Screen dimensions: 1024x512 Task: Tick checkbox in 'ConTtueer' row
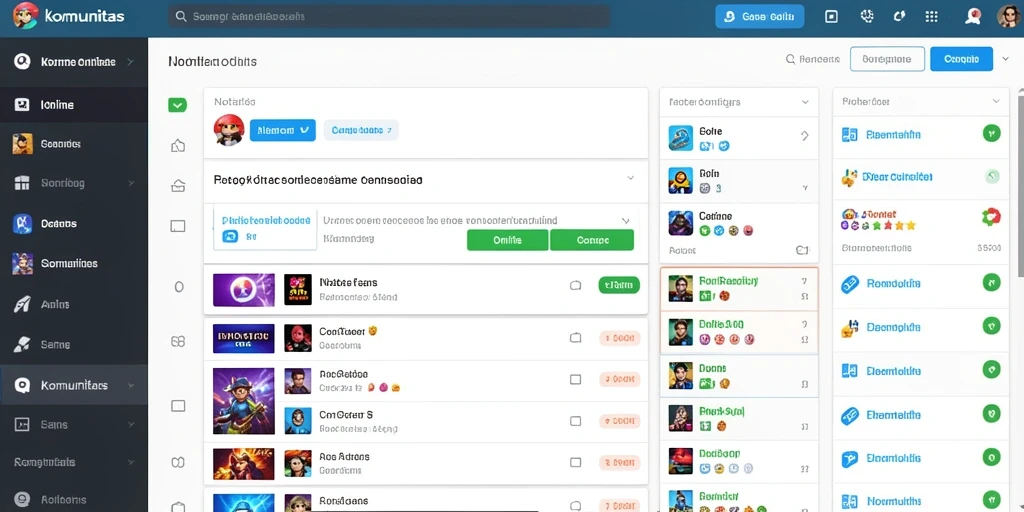(575, 338)
